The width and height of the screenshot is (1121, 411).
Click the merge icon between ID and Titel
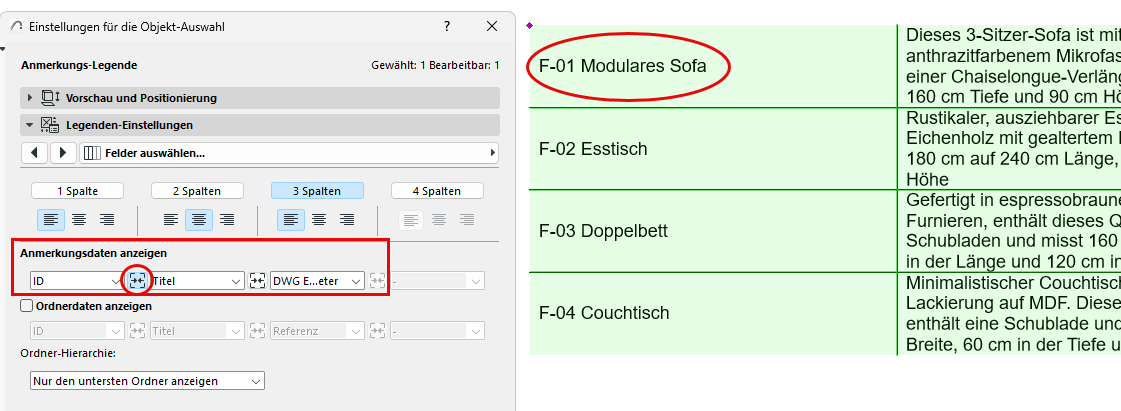coord(138,282)
